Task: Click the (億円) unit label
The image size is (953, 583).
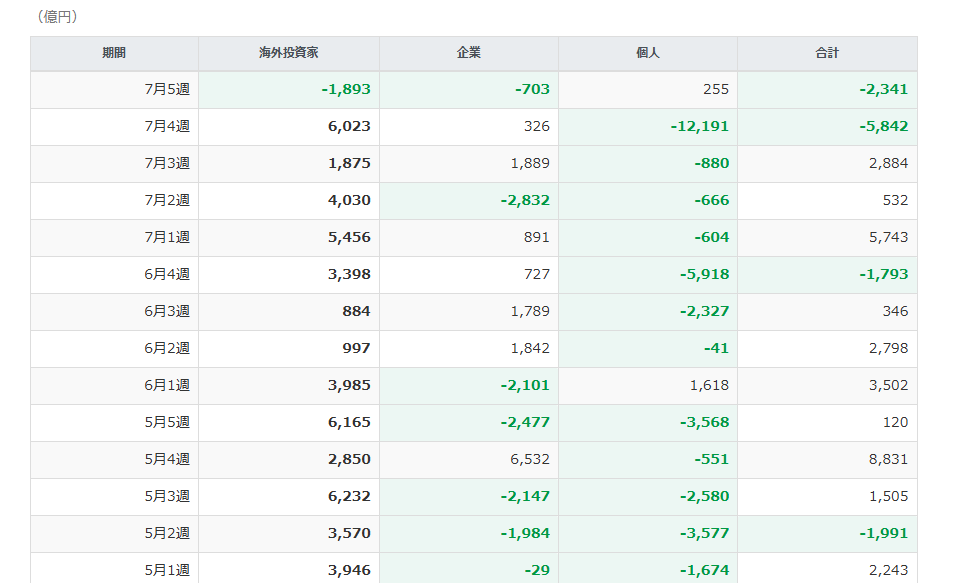Action: click(x=58, y=17)
